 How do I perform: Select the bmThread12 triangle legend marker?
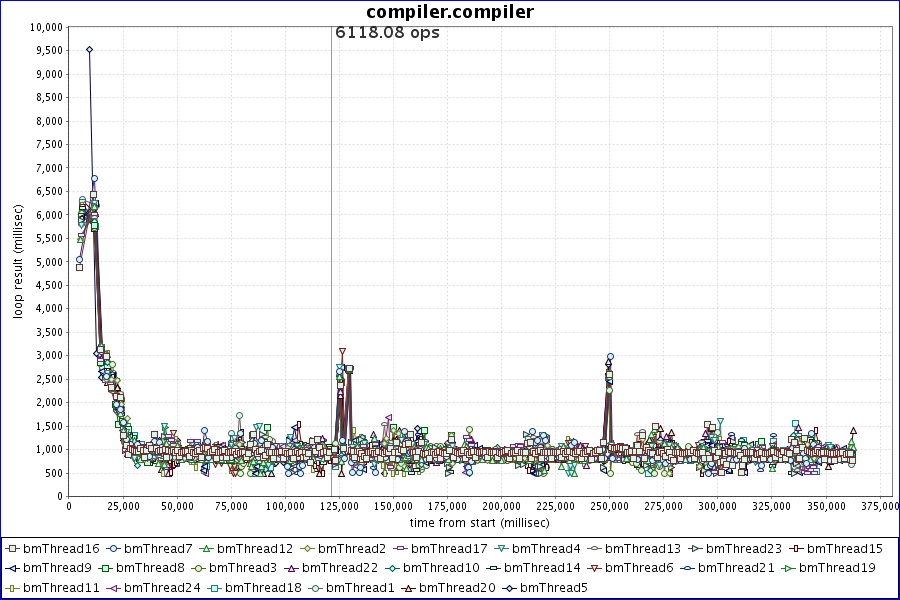[207, 549]
